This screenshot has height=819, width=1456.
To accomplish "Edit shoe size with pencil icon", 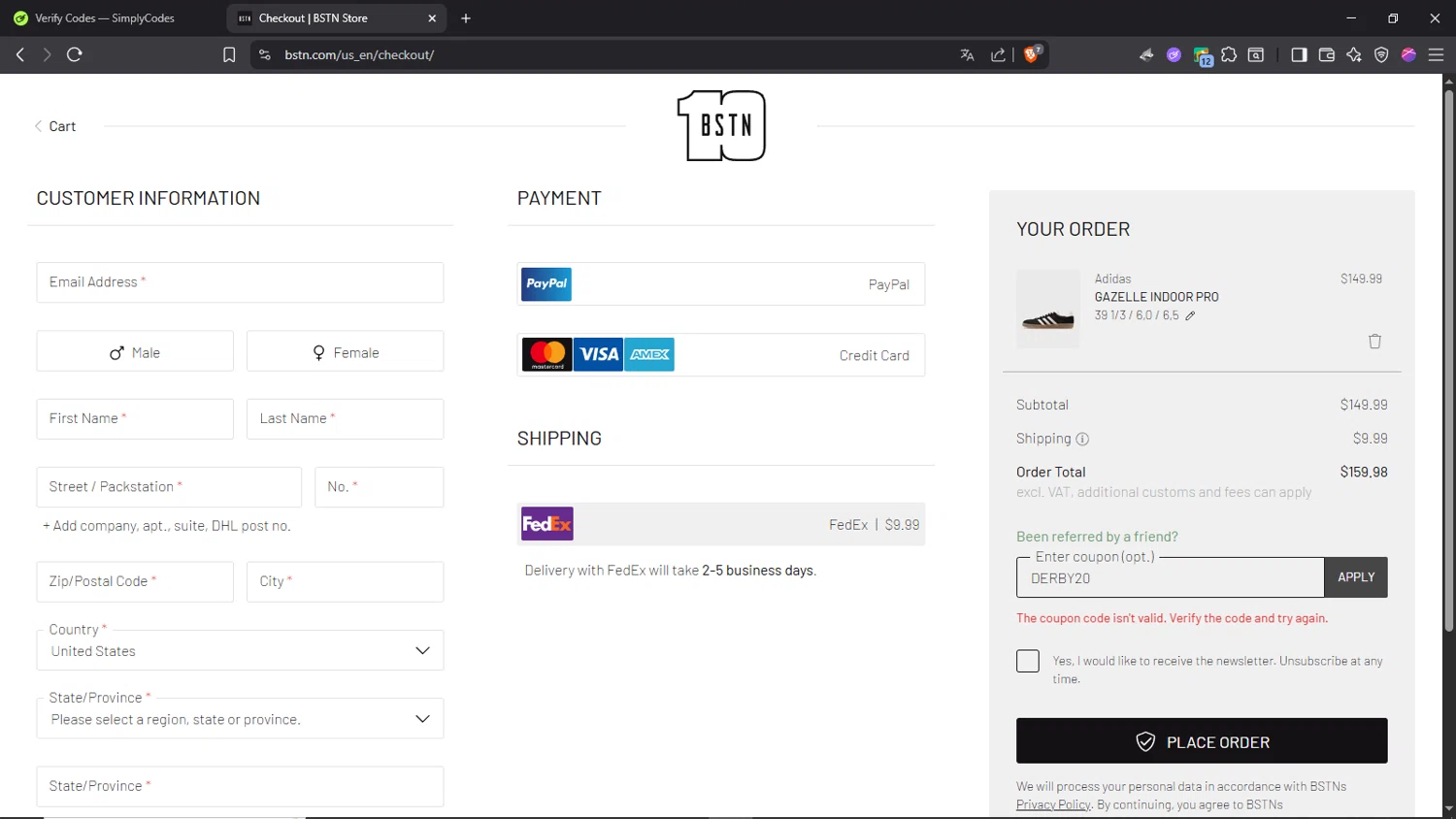I will [1190, 315].
